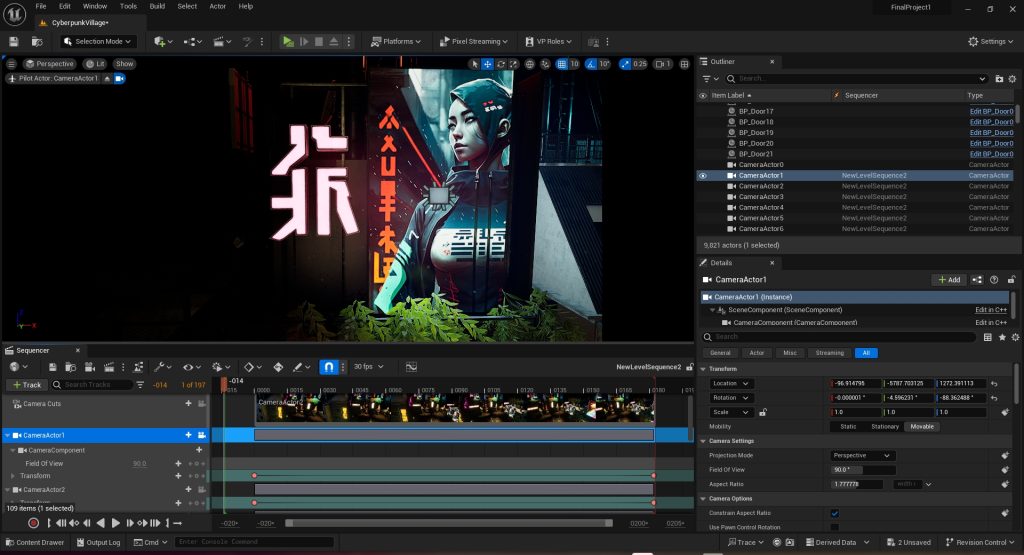Toggle the pilot camera view icon
This screenshot has width=1024, height=555.
pos(120,78)
